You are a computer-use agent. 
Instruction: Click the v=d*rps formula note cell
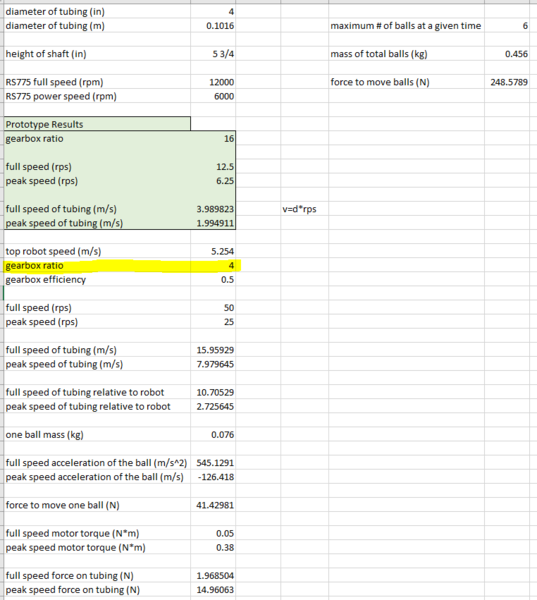(x=304, y=209)
